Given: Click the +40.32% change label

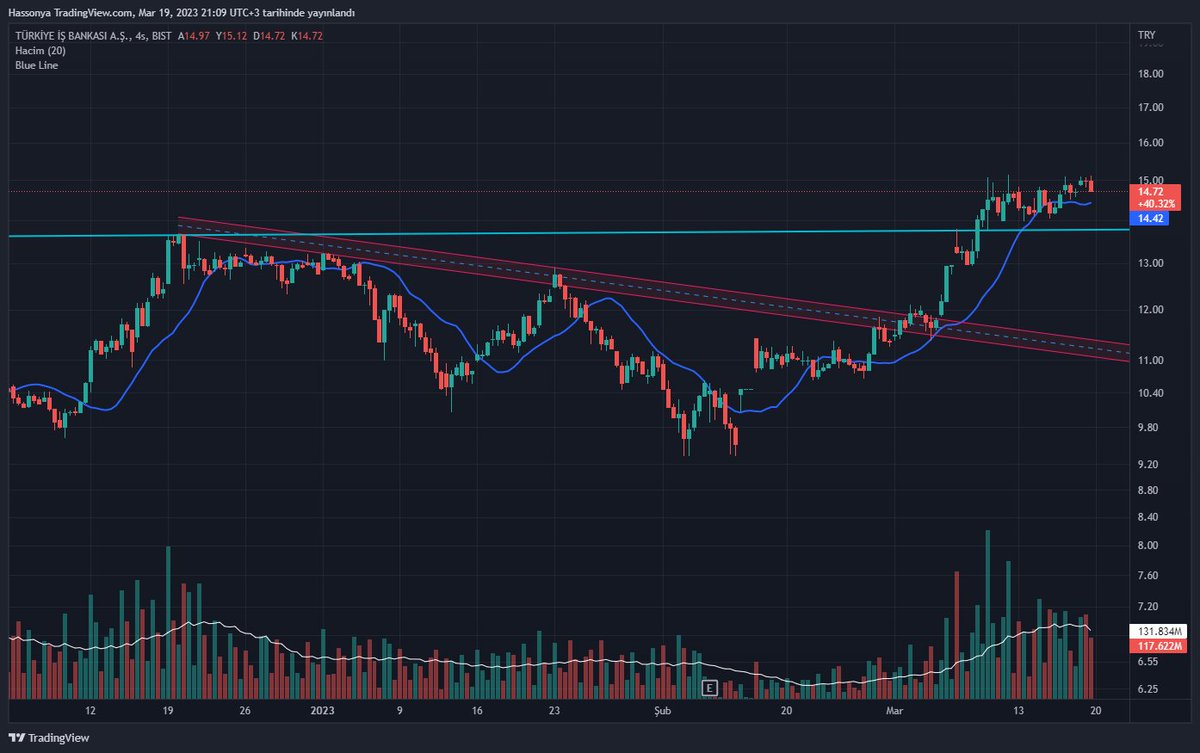Looking at the screenshot, I should point(1154,203).
